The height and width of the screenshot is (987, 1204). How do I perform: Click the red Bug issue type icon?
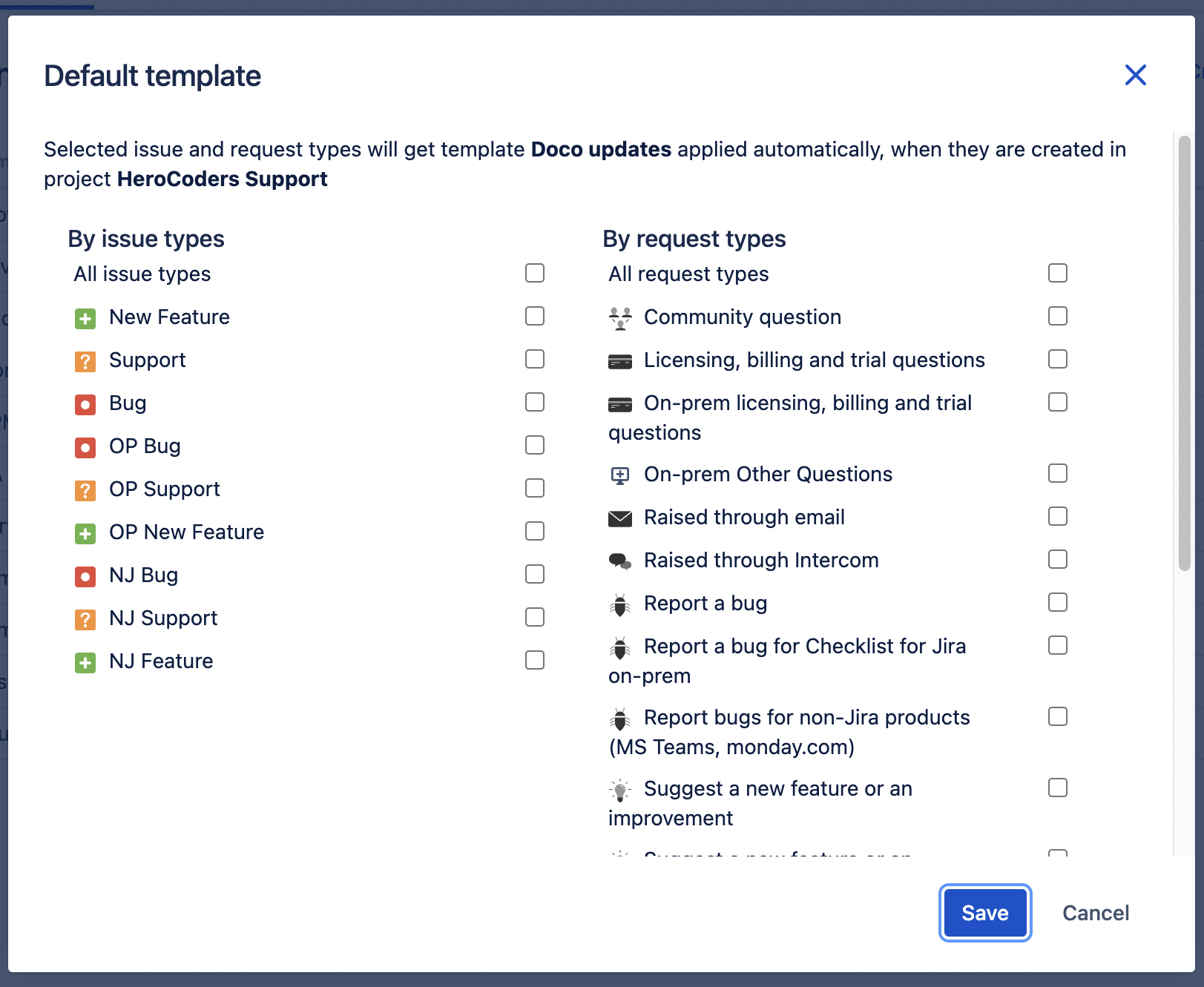tap(85, 405)
